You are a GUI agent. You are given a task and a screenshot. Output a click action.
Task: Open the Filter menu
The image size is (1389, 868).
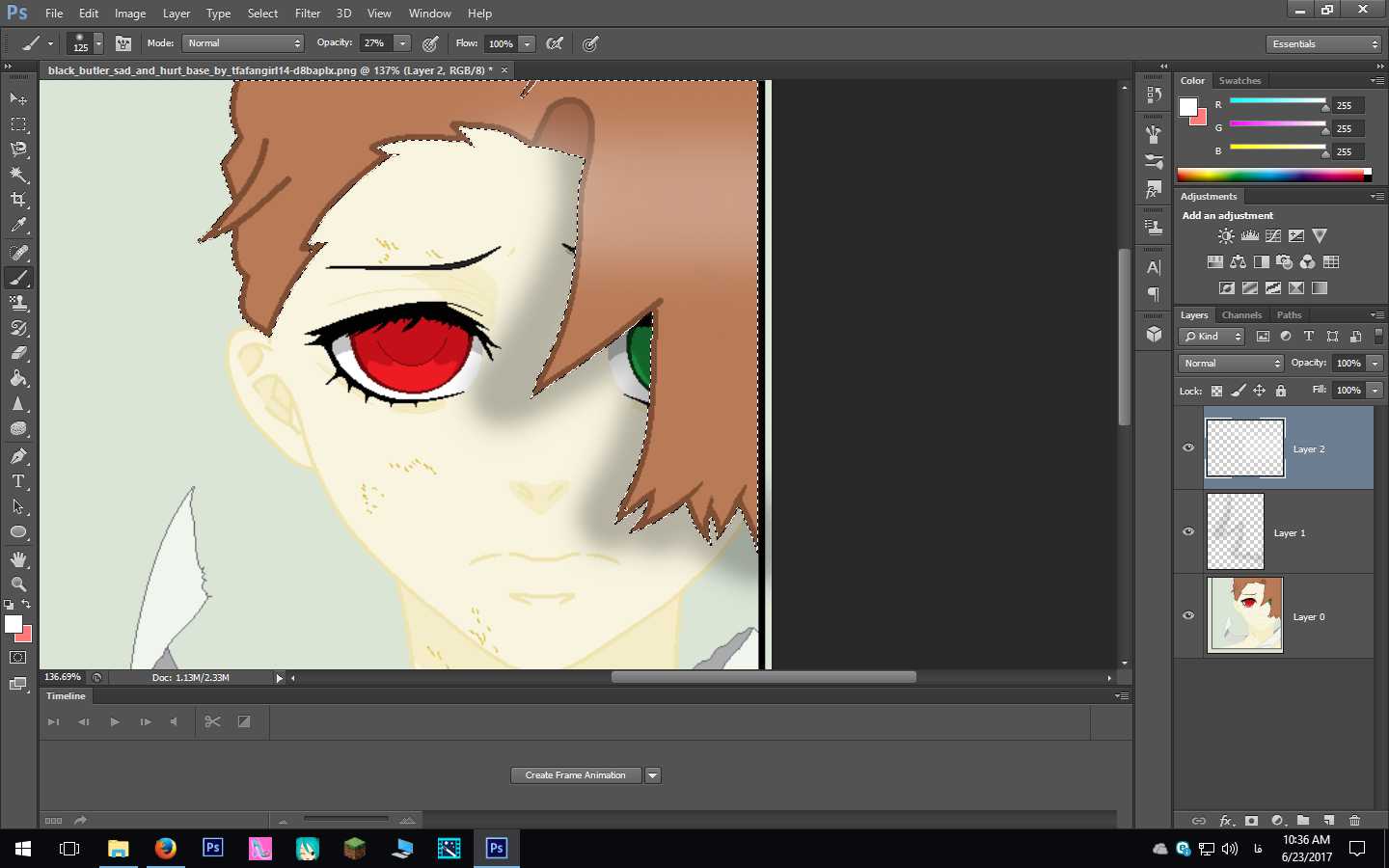[308, 14]
